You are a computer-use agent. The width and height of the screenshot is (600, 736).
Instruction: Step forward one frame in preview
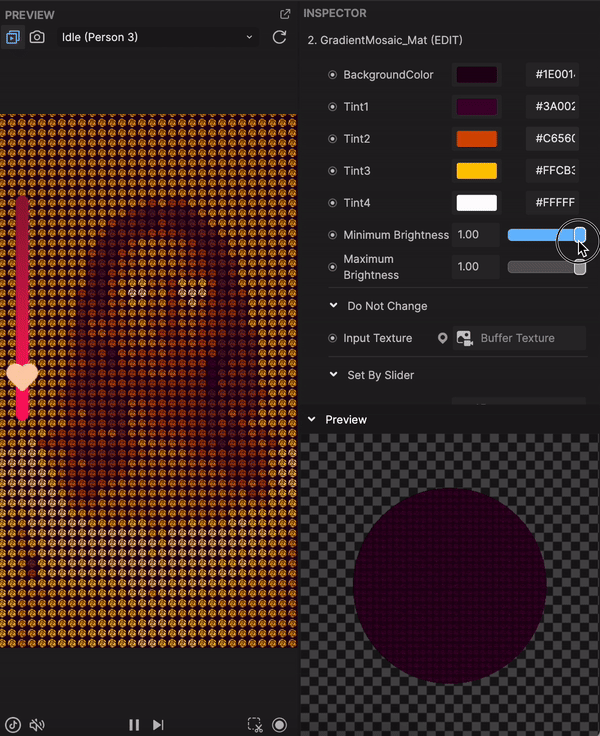158,725
